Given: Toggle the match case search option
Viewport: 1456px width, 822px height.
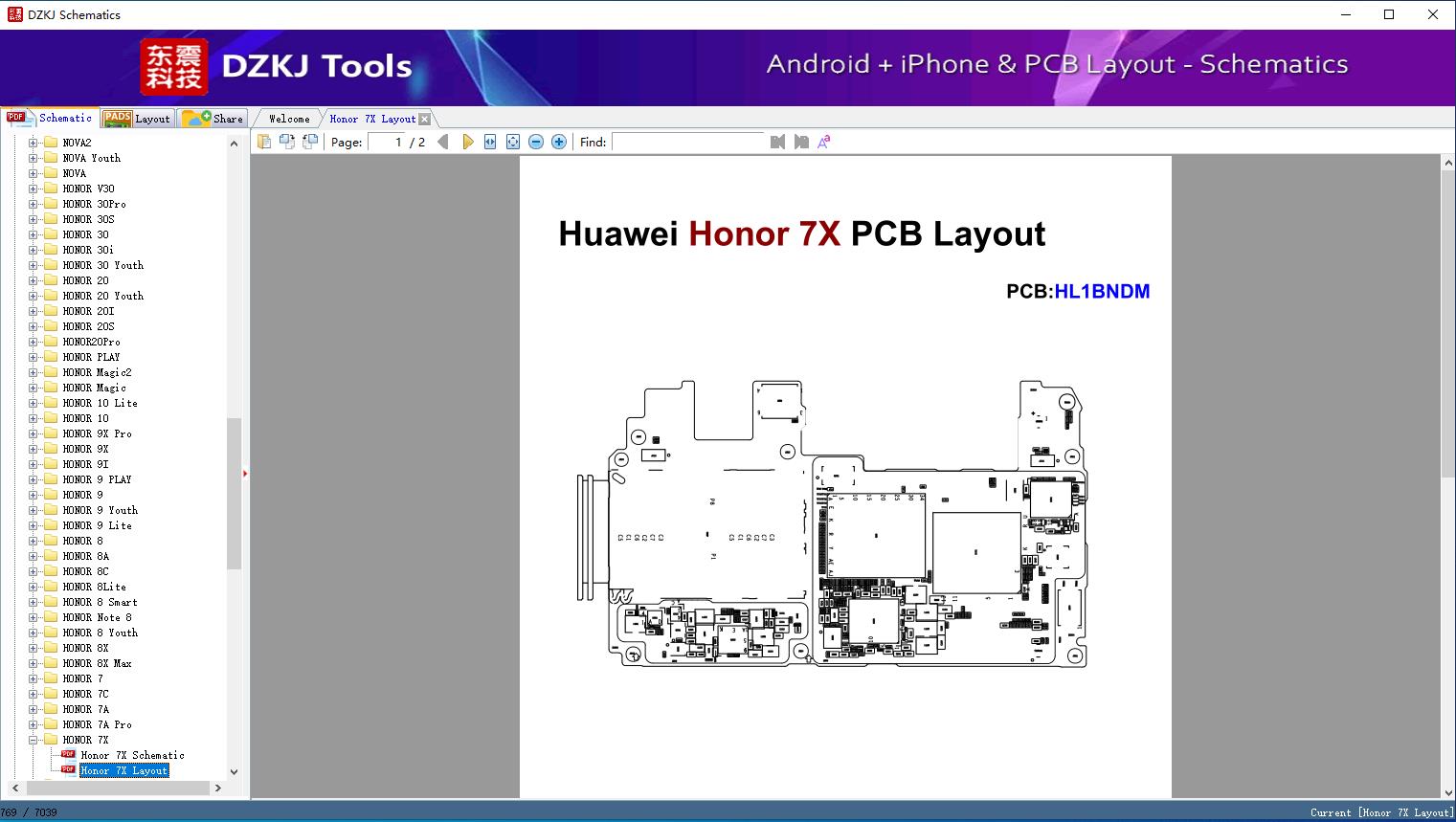Looking at the screenshot, I should coord(824,142).
